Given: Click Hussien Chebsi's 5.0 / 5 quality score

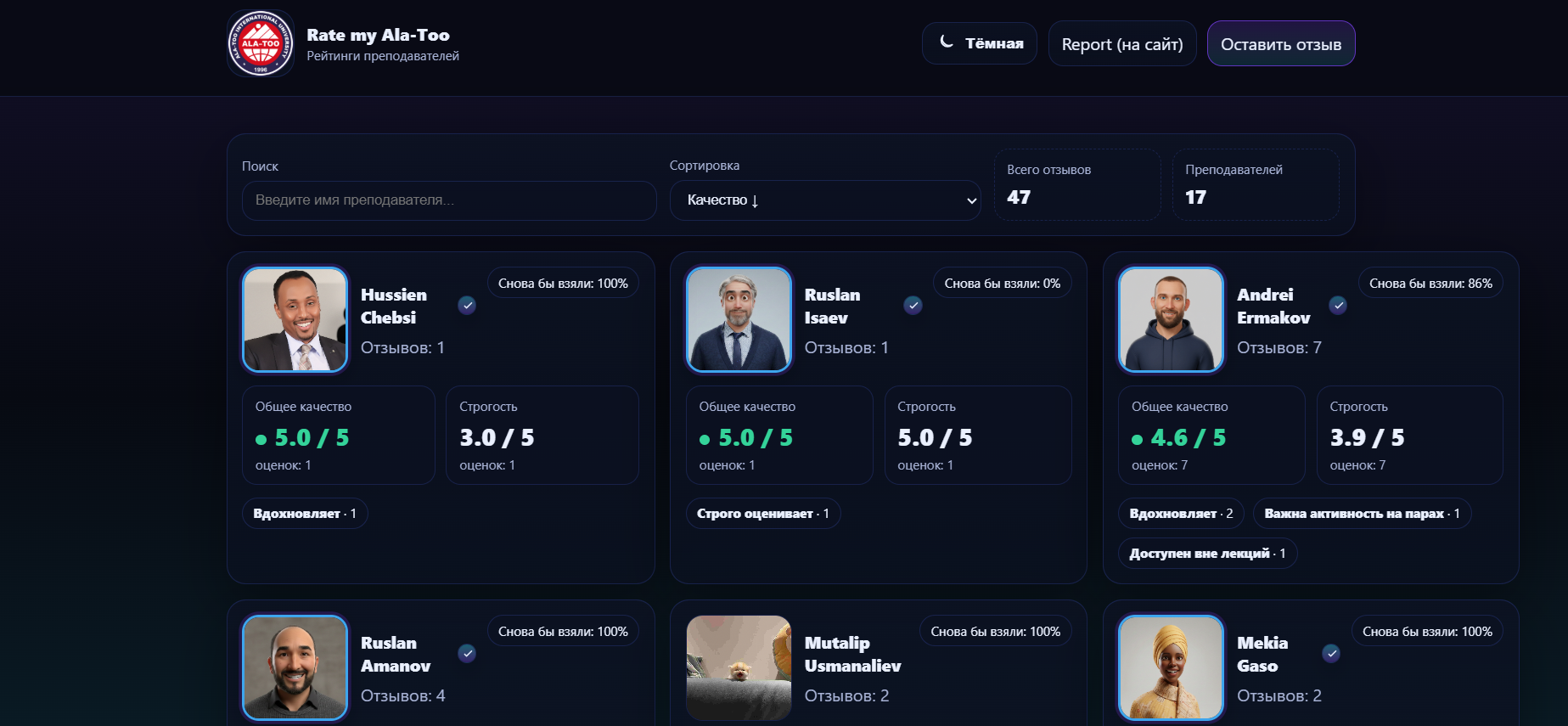Looking at the screenshot, I should coord(312,438).
